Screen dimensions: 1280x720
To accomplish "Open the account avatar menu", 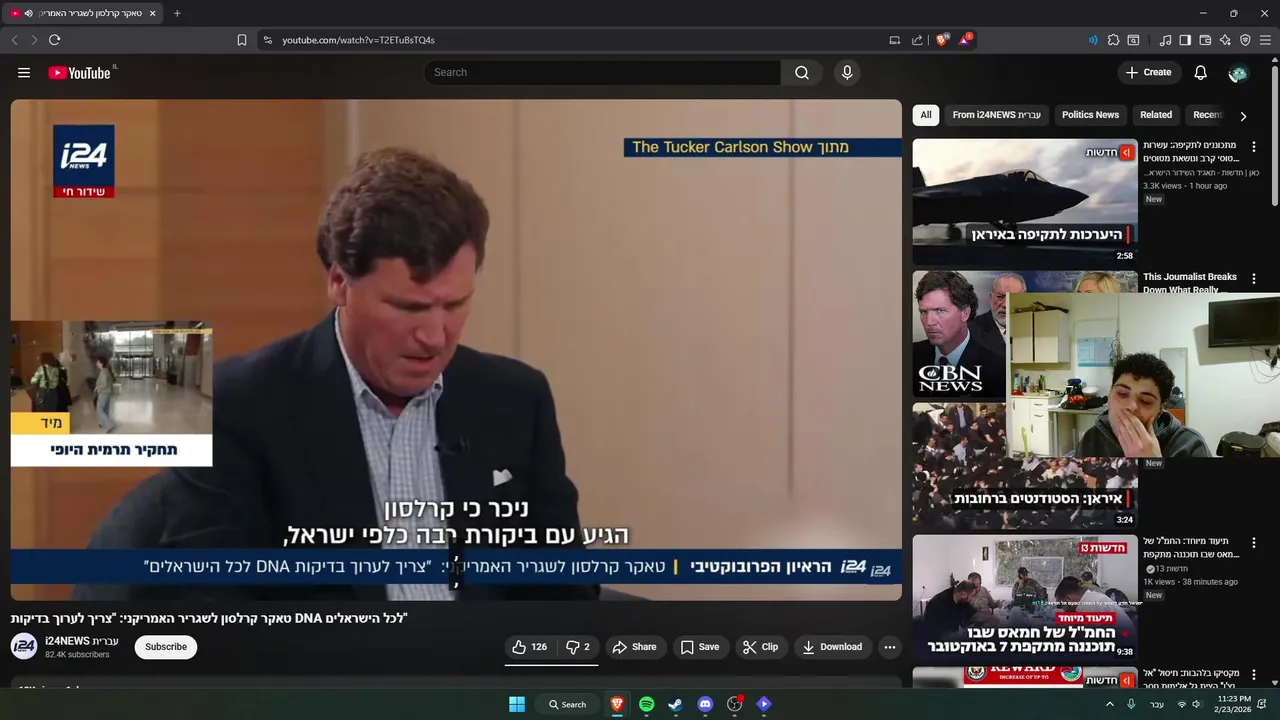I will tap(1238, 73).
